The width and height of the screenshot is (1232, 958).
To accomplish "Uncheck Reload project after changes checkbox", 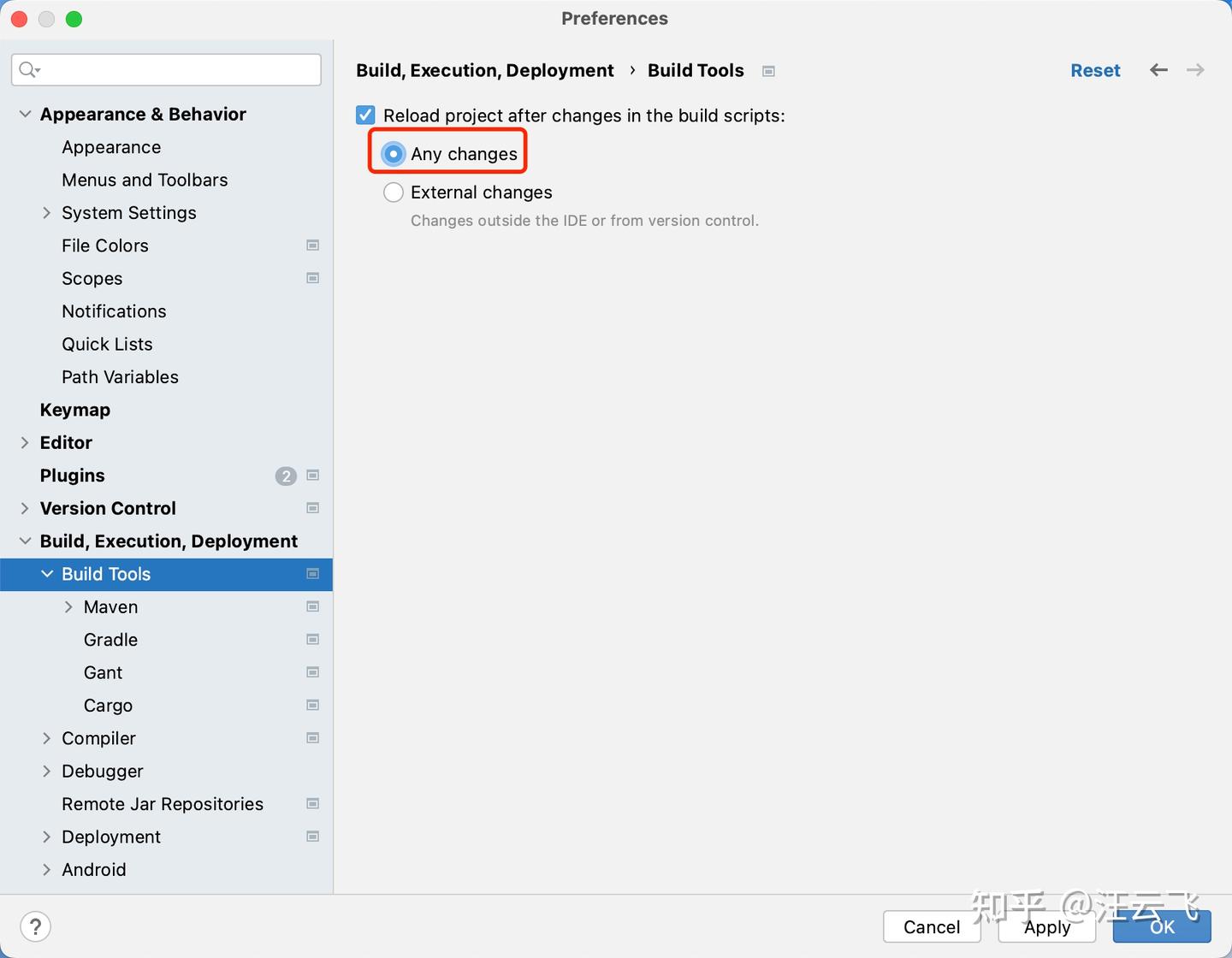I will click(366, 115).
